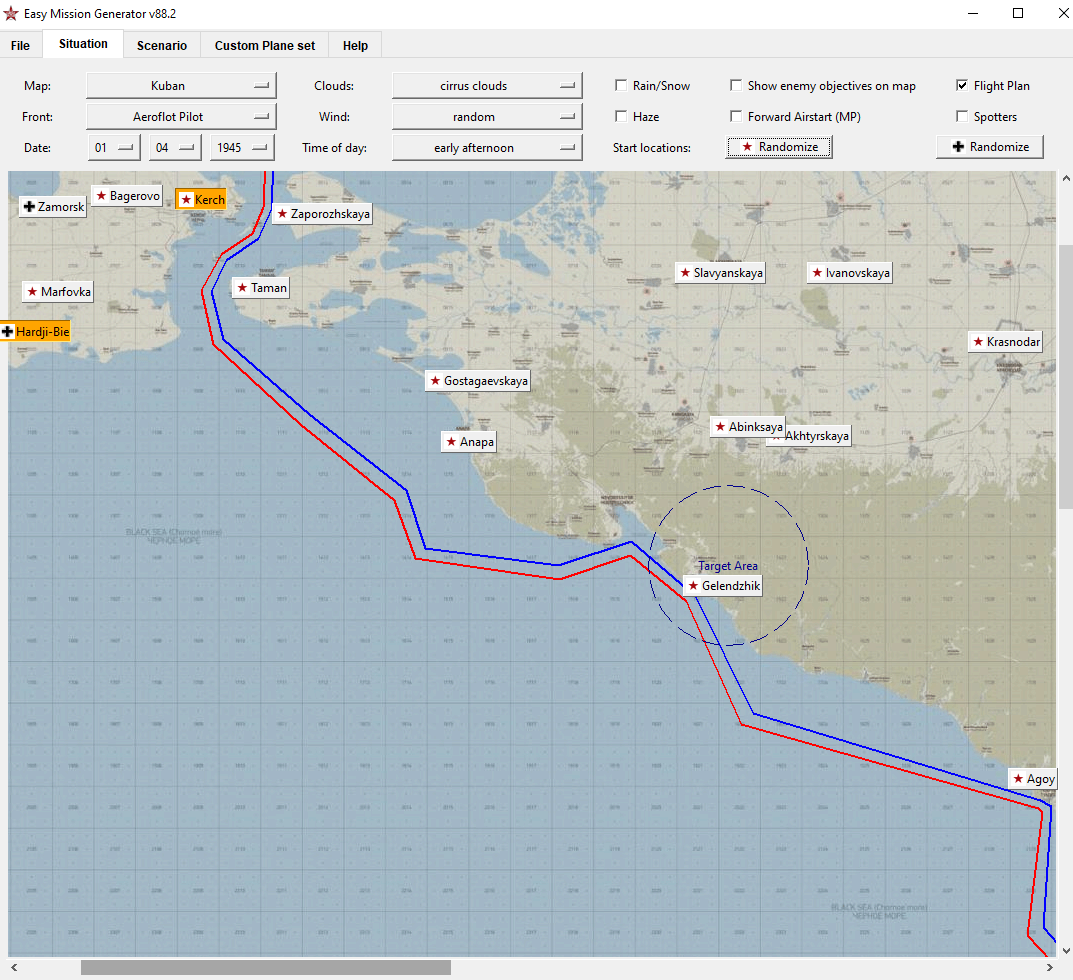Select the Zamorsk cross airfield marker
Screen dimensions: 1073x980
pos(53,206)
